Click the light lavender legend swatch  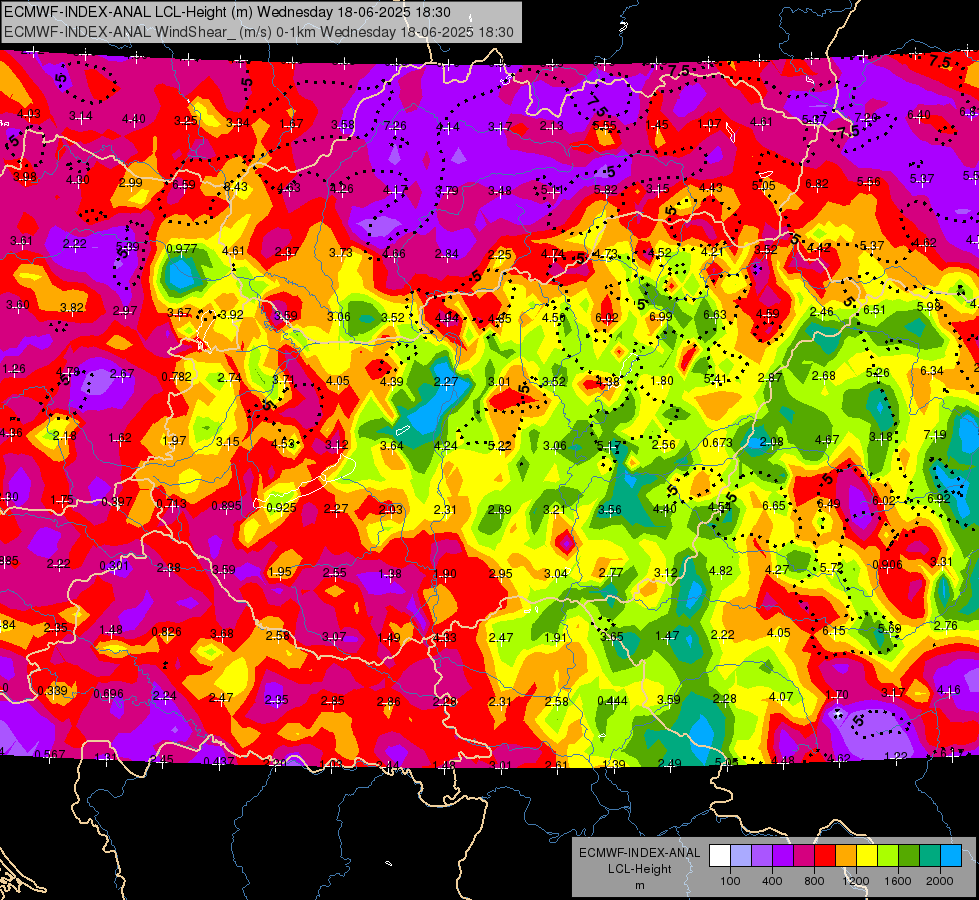tap(741, 856)
